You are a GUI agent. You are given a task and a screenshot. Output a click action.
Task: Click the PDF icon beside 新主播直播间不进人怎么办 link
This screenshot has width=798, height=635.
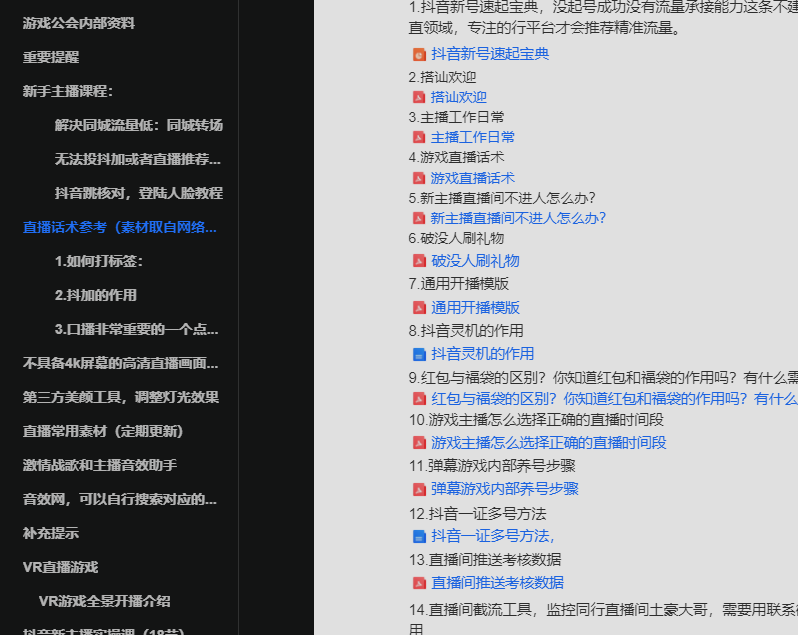pos(419,218)
